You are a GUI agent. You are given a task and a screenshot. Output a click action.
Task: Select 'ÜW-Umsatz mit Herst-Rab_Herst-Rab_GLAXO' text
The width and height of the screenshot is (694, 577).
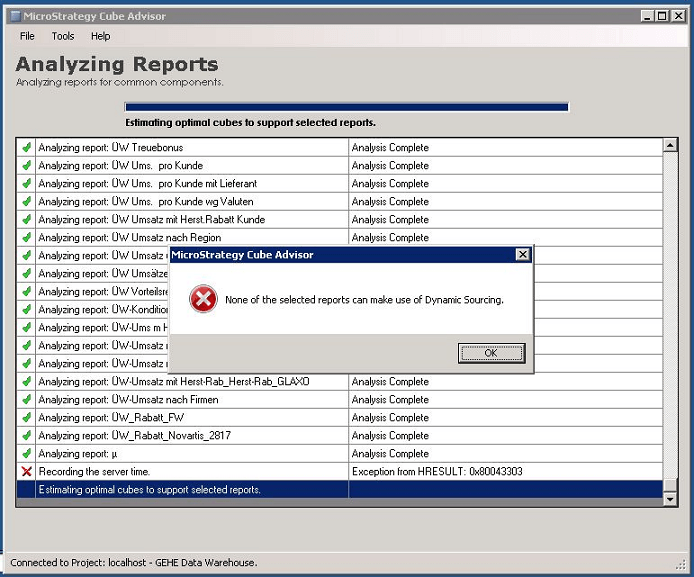tap(210, 381)
